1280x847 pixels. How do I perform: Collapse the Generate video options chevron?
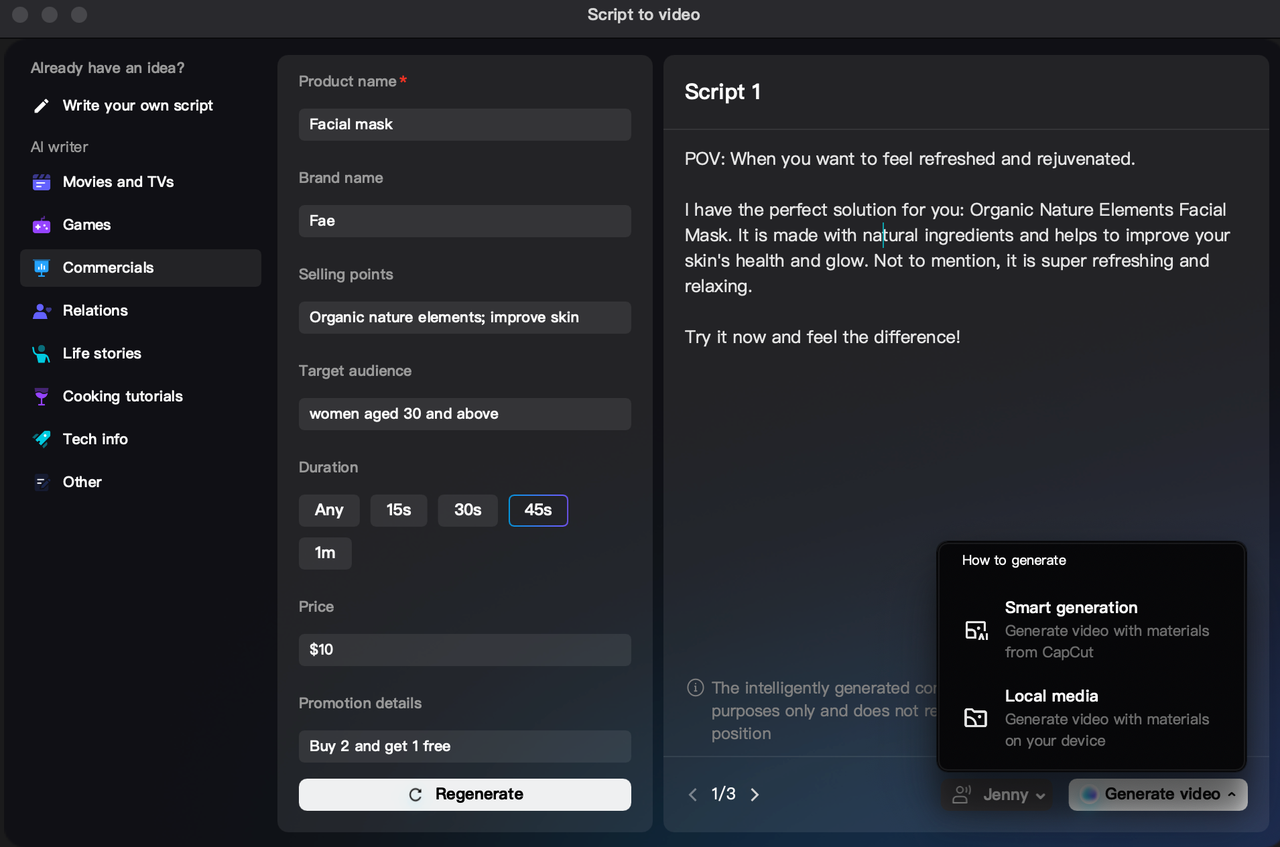point(1229,794)
